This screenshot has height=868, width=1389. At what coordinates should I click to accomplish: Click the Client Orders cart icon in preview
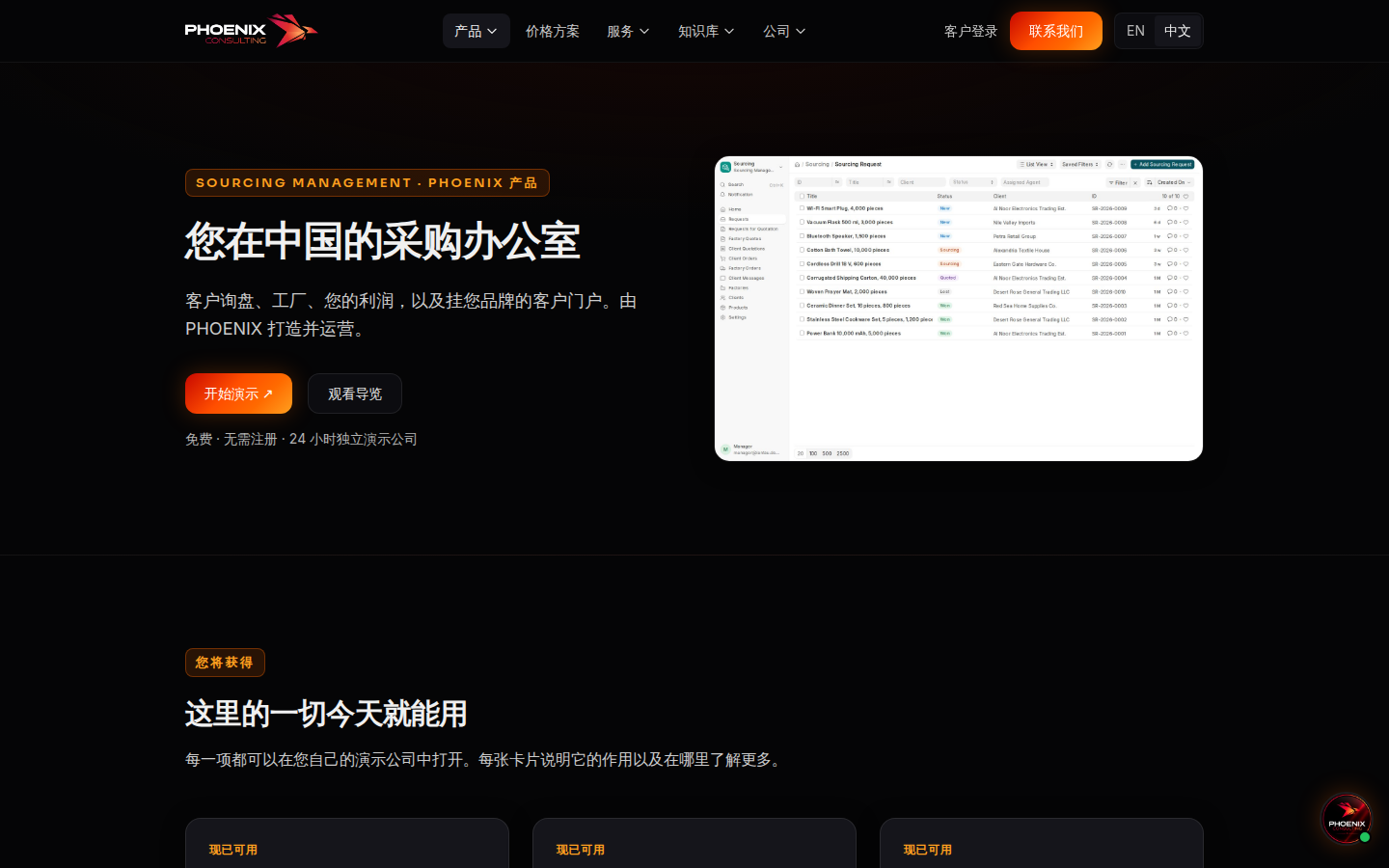point(722,258)
